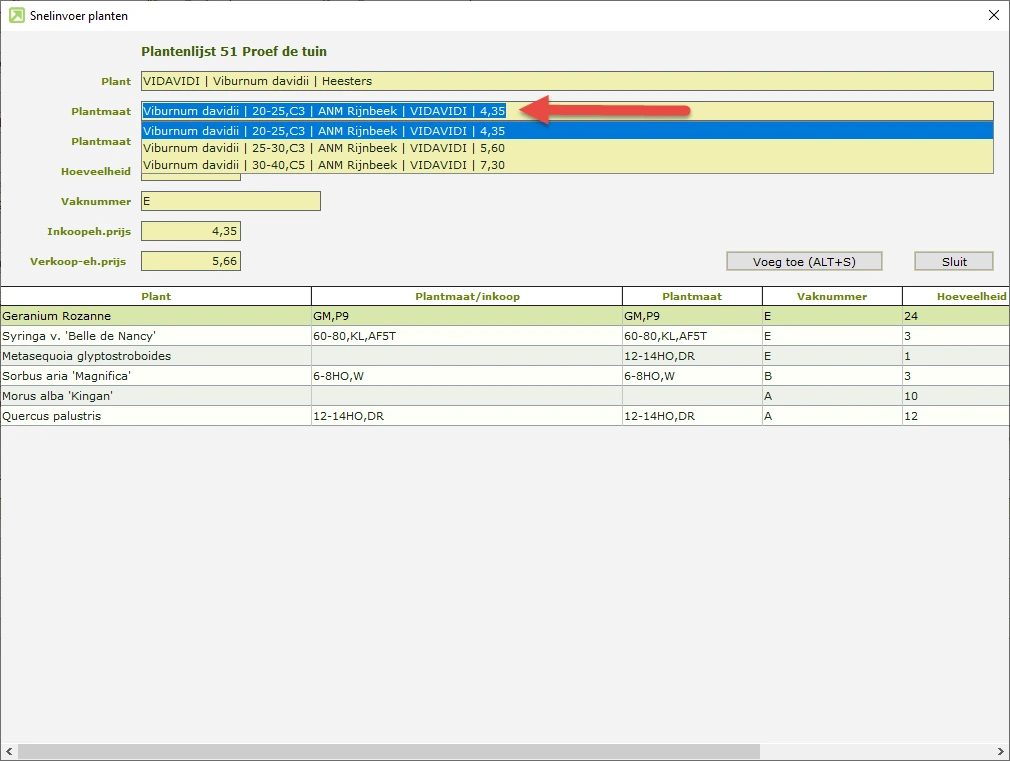Close the Snelinvoer planten window

(x=992, y=15)
